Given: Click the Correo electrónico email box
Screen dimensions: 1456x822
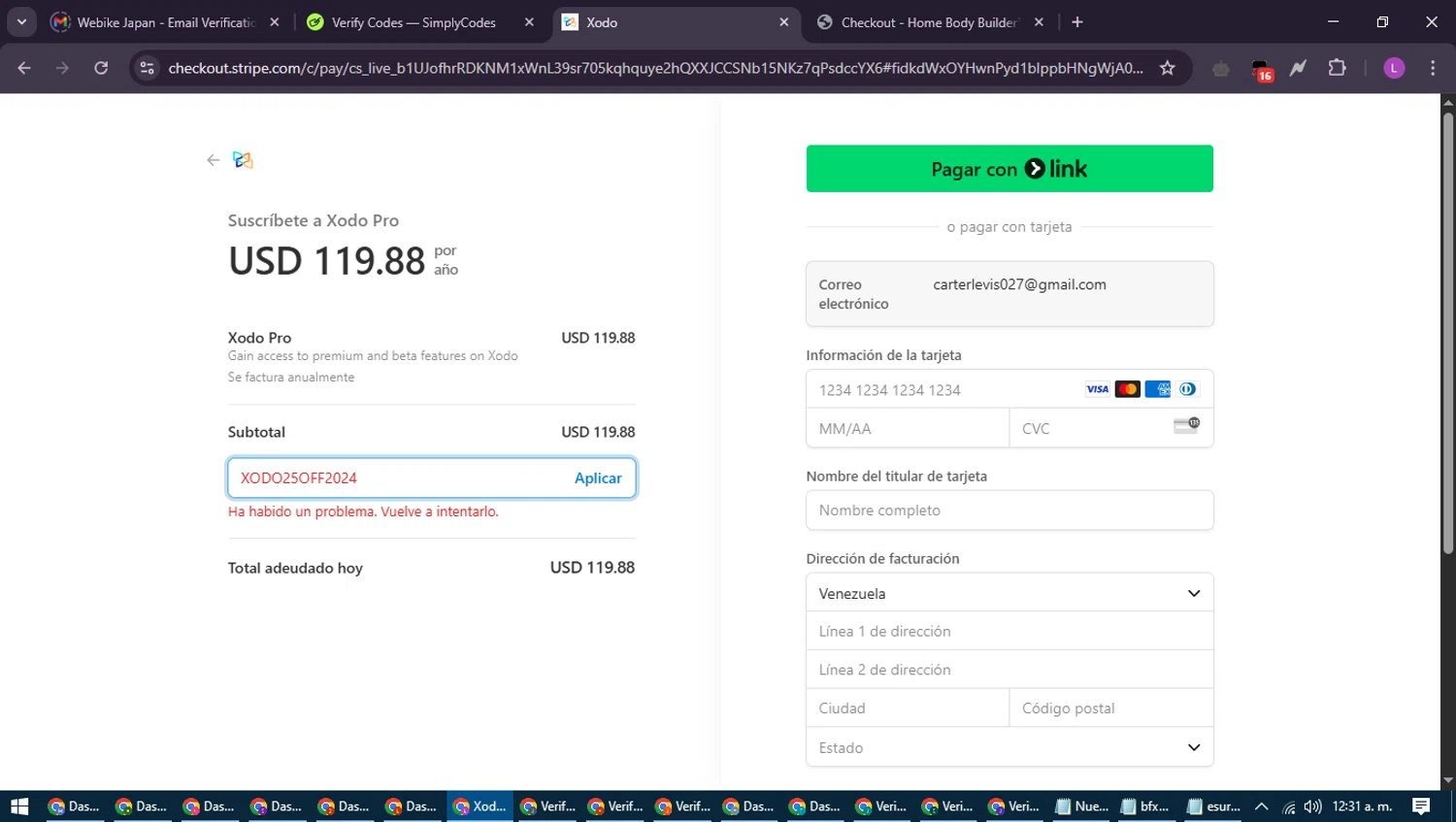Looking at the screenshot, I should pos(1009,294).
